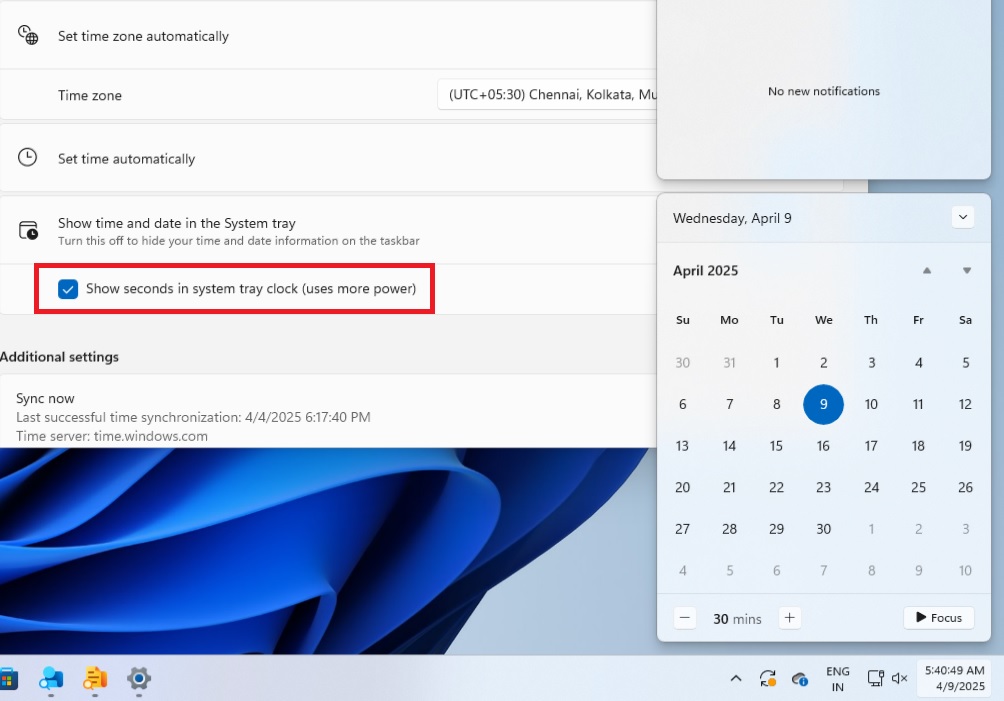Click the network display tray icon
The width and height of the screenshot is (1004, 701).
875,678
